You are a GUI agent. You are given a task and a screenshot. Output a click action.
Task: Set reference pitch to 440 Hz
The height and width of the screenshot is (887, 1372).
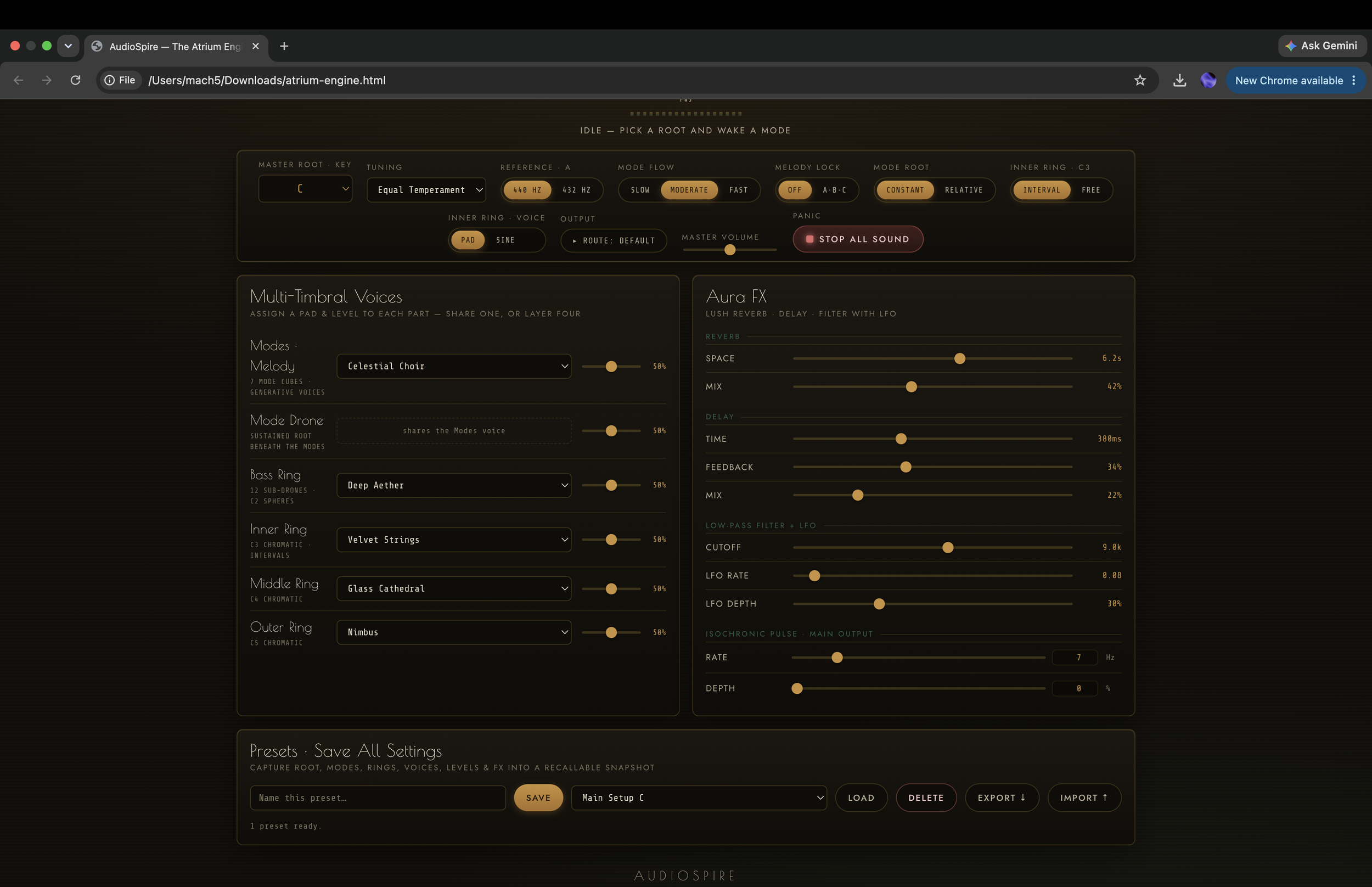click(x=527, y=190)
